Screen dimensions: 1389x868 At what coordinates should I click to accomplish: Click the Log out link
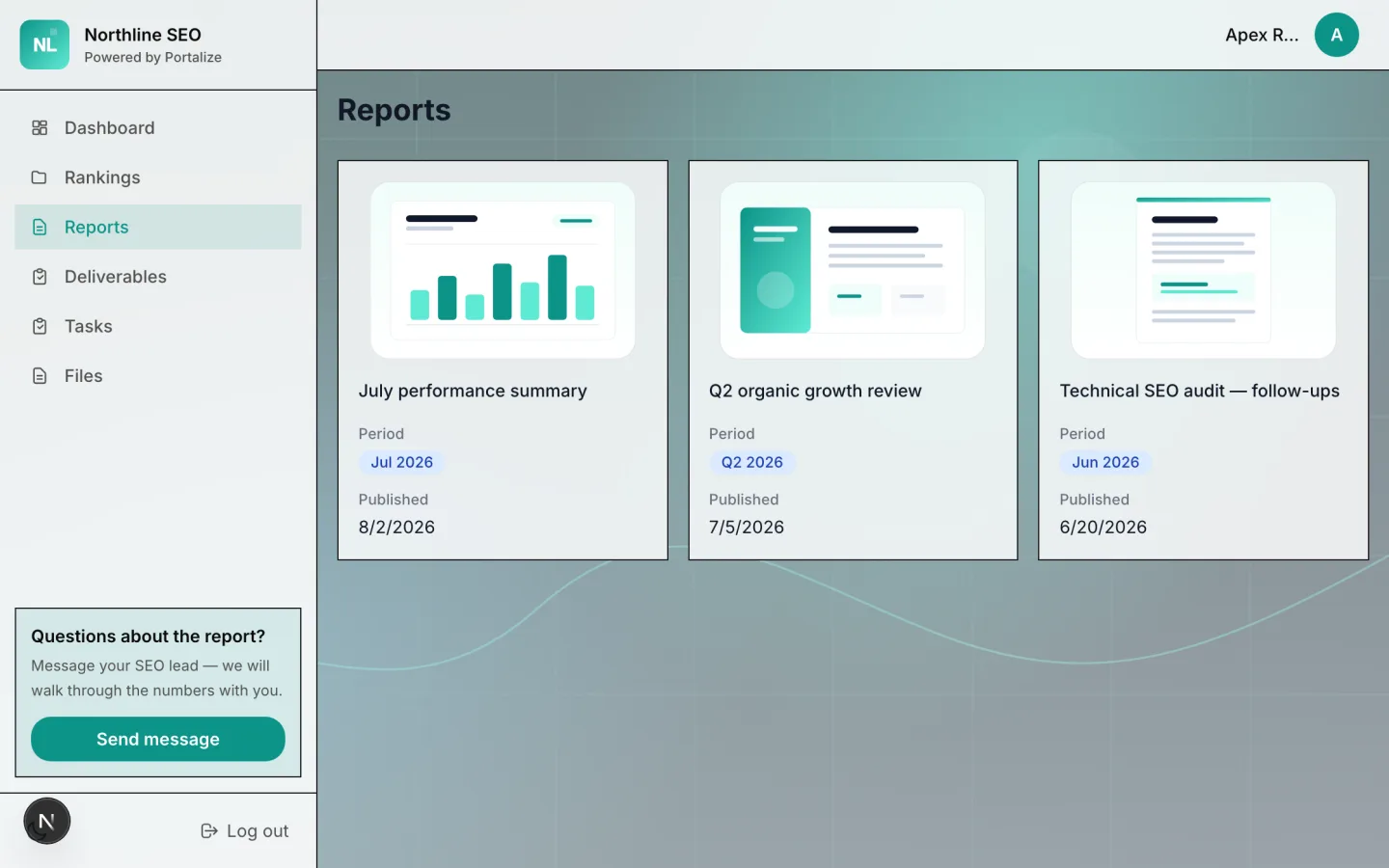click(x=244, y=831)
